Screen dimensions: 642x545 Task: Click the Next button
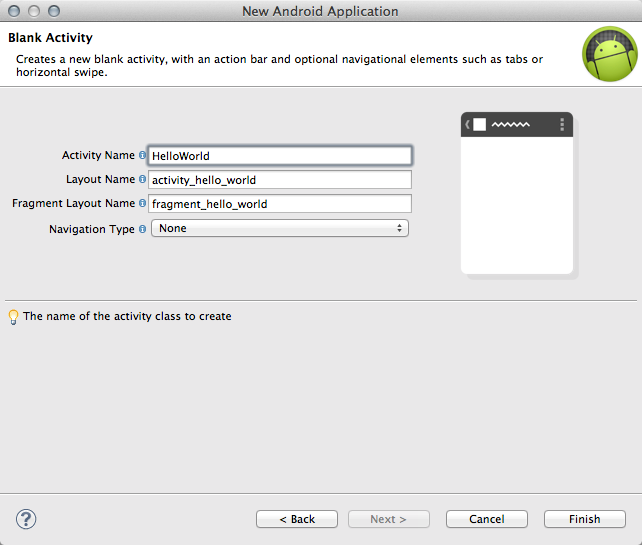[388, 519]
